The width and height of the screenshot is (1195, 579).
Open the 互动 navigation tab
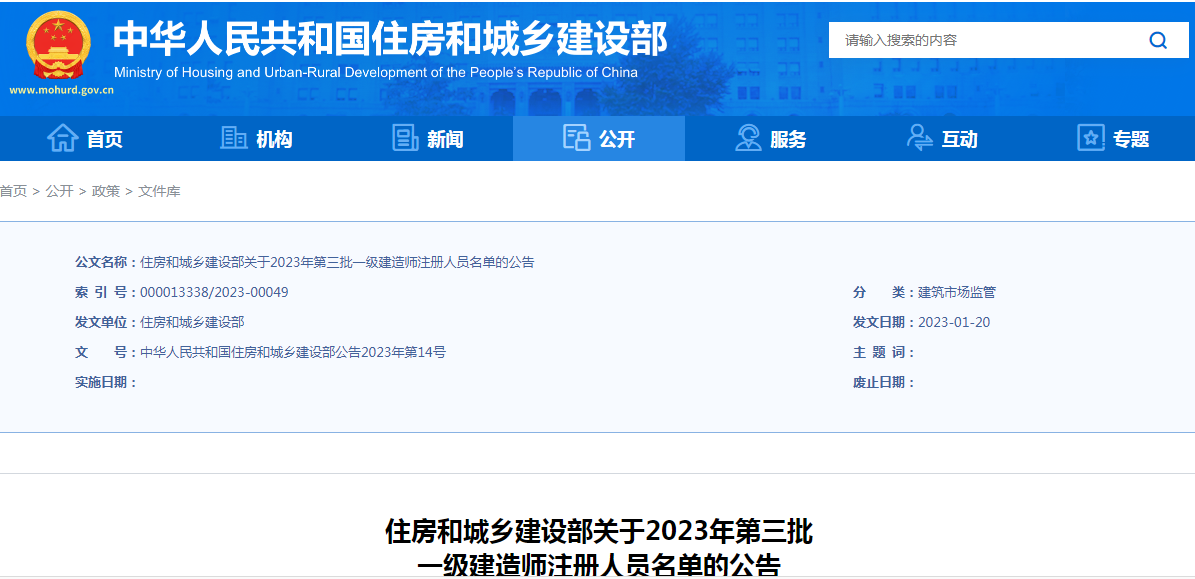[x=942, y=139]
